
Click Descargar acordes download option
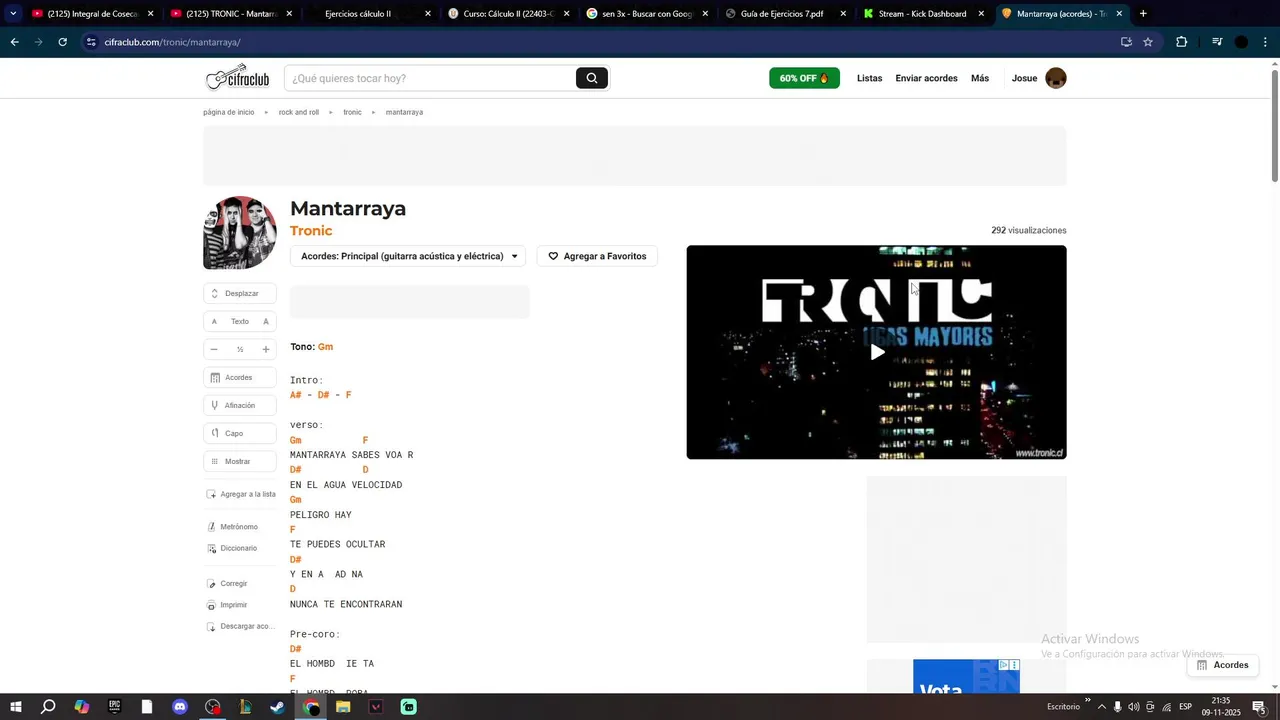(x=240, y=626)
